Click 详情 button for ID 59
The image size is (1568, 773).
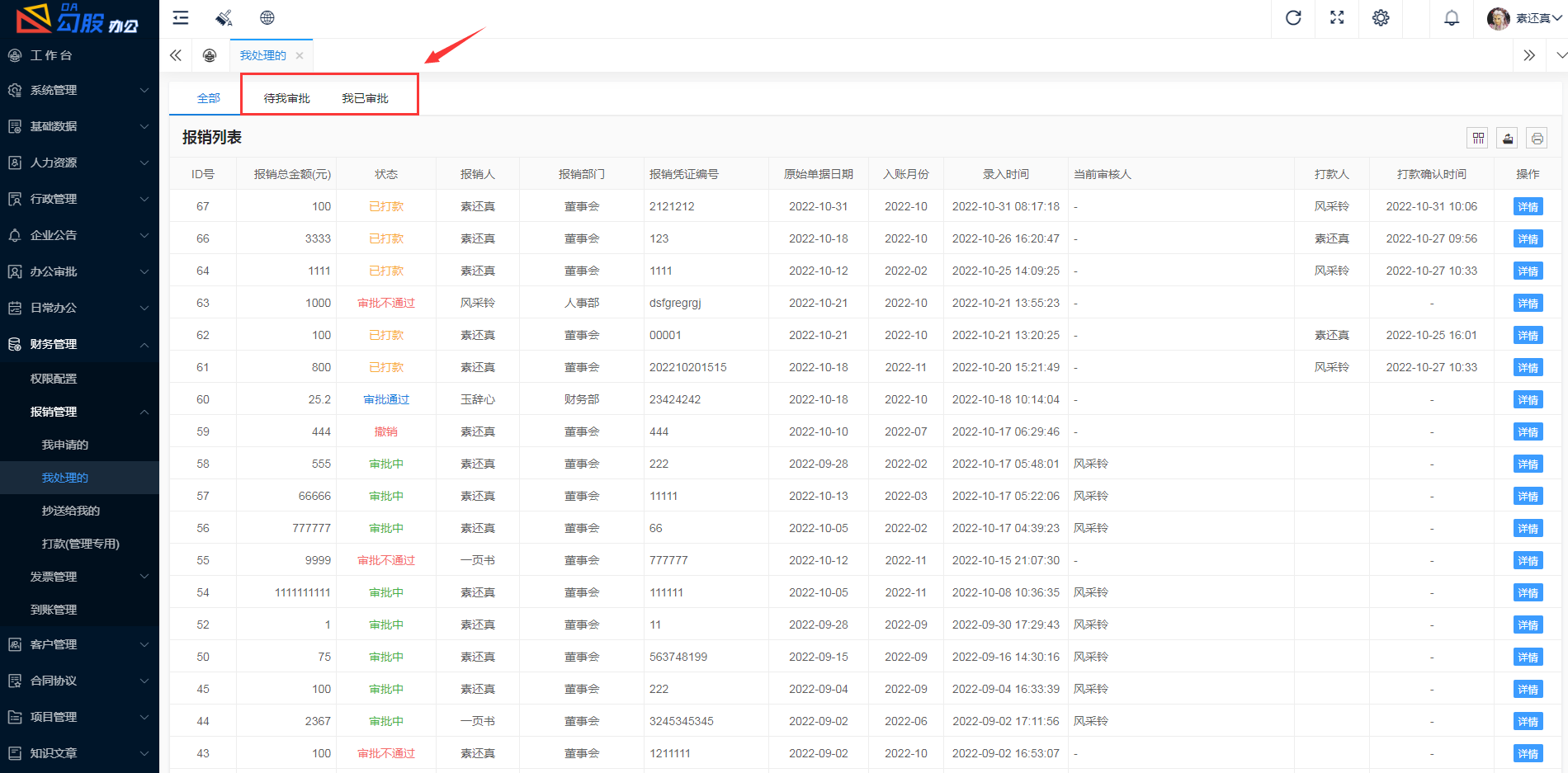(1528, 432)
